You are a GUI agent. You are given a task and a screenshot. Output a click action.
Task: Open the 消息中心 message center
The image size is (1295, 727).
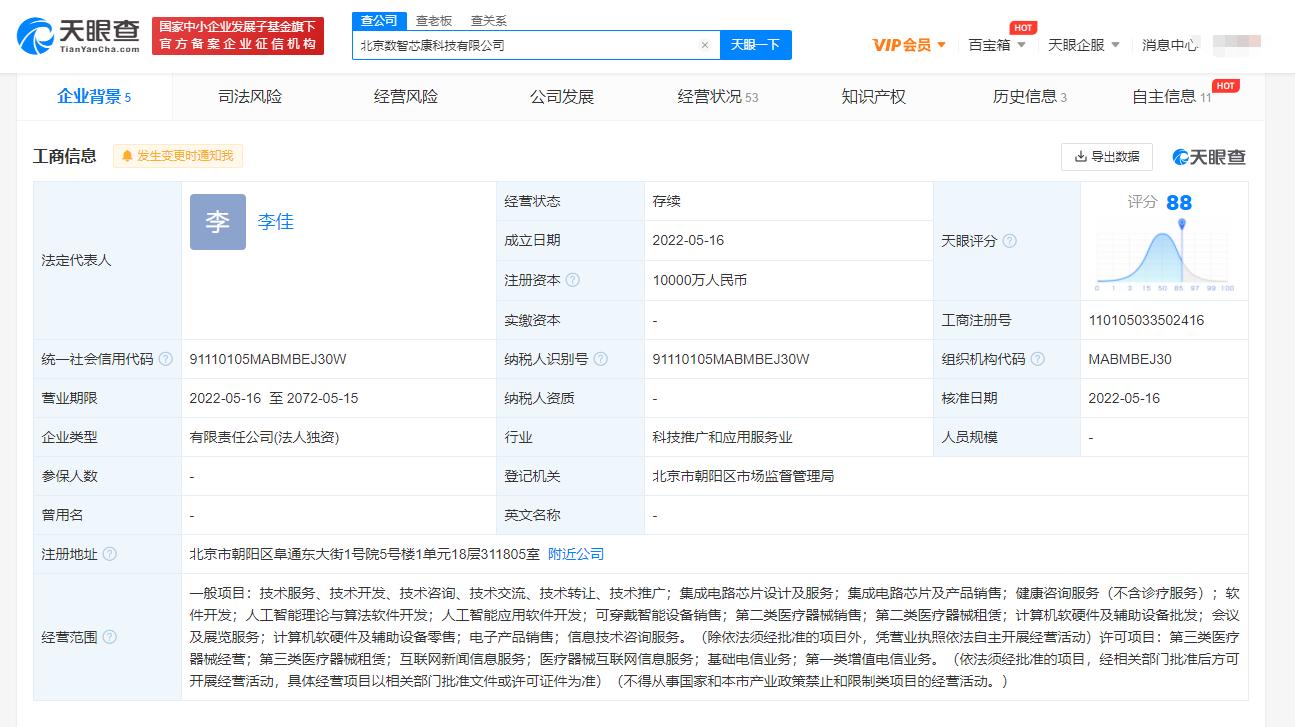click(x=1170, y=45)
